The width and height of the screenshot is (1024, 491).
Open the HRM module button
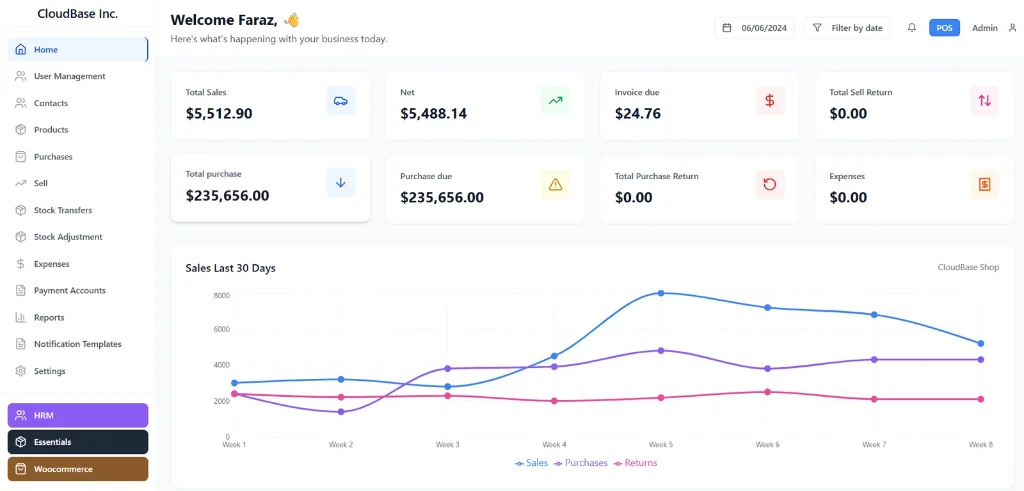click(x=78, y=415)
